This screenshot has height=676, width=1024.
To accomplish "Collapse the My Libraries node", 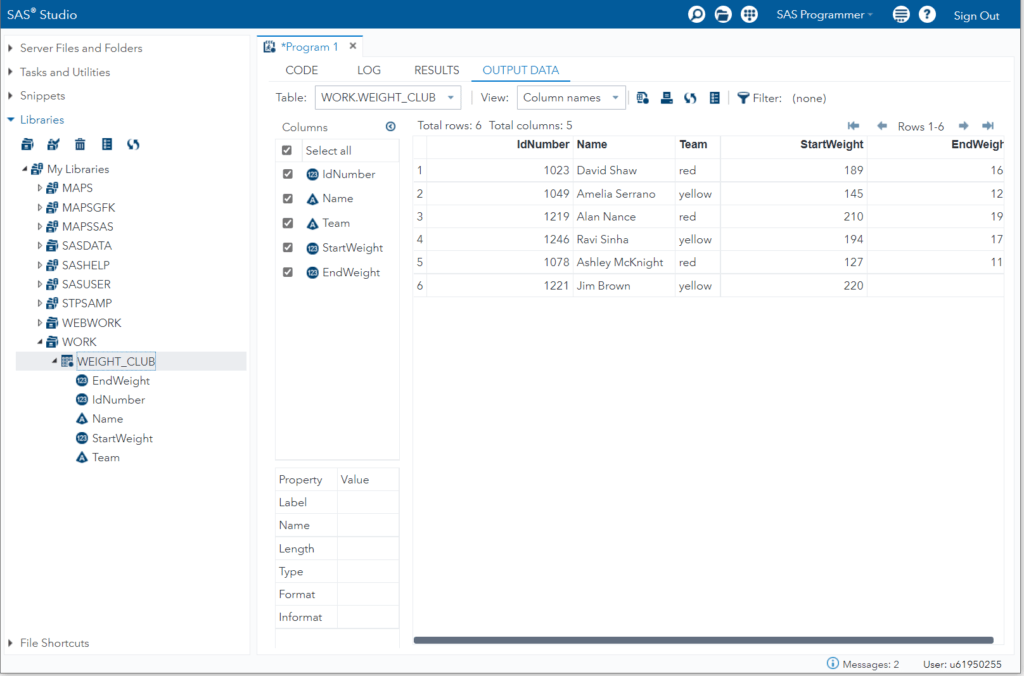I will tap(25, 169).
